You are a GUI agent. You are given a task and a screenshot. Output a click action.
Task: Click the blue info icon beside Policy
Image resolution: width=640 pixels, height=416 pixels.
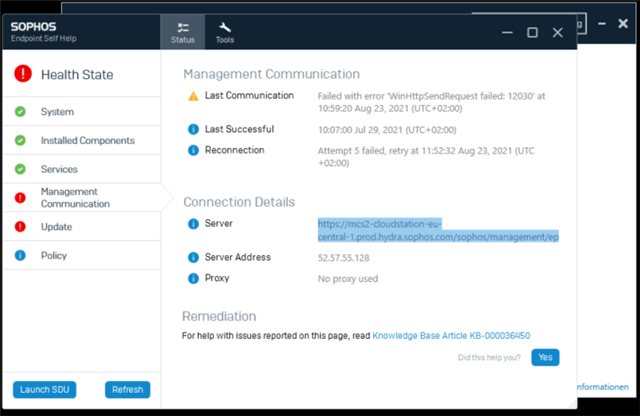20,255
